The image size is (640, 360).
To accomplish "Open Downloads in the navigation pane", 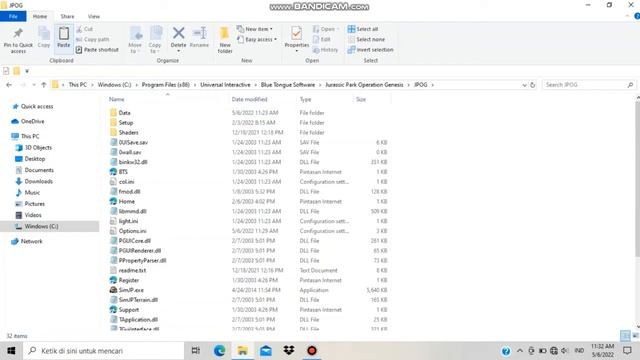I will point(38,181).
